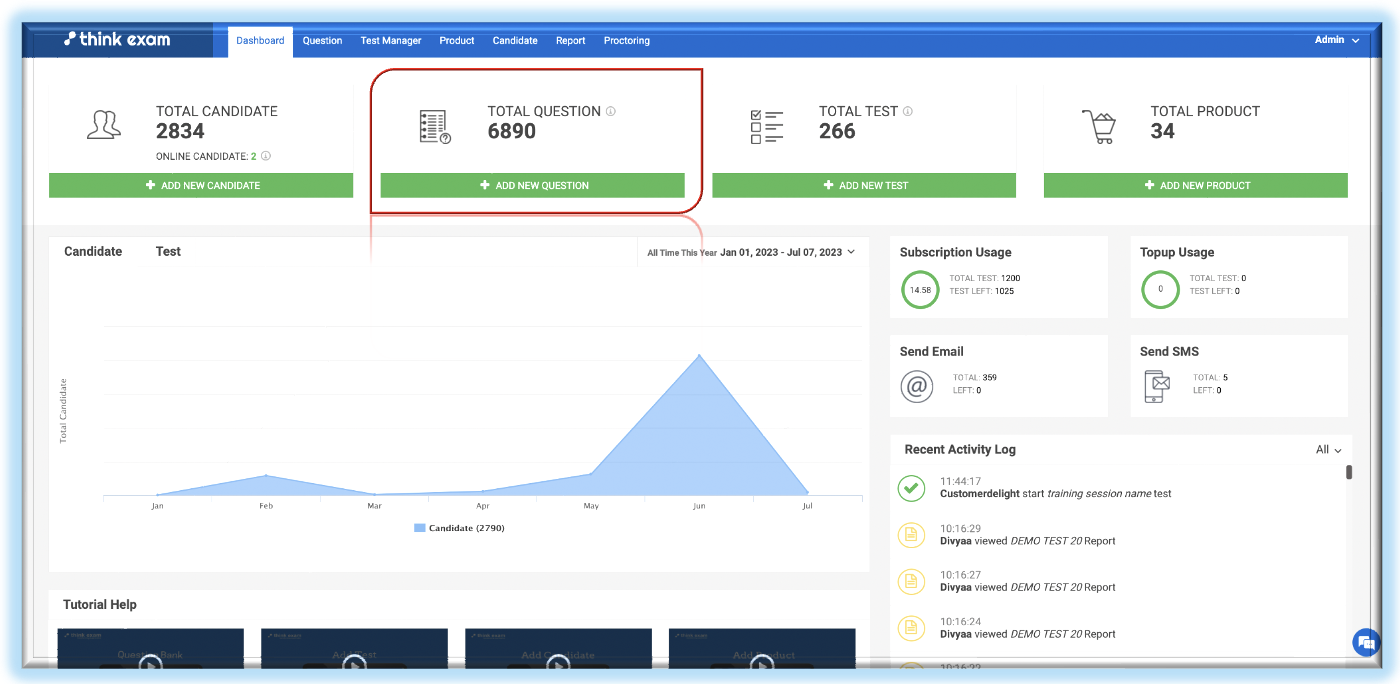Click the Total Candidate people icon
Screen dimensions: 1400x684
click(104, 125)
